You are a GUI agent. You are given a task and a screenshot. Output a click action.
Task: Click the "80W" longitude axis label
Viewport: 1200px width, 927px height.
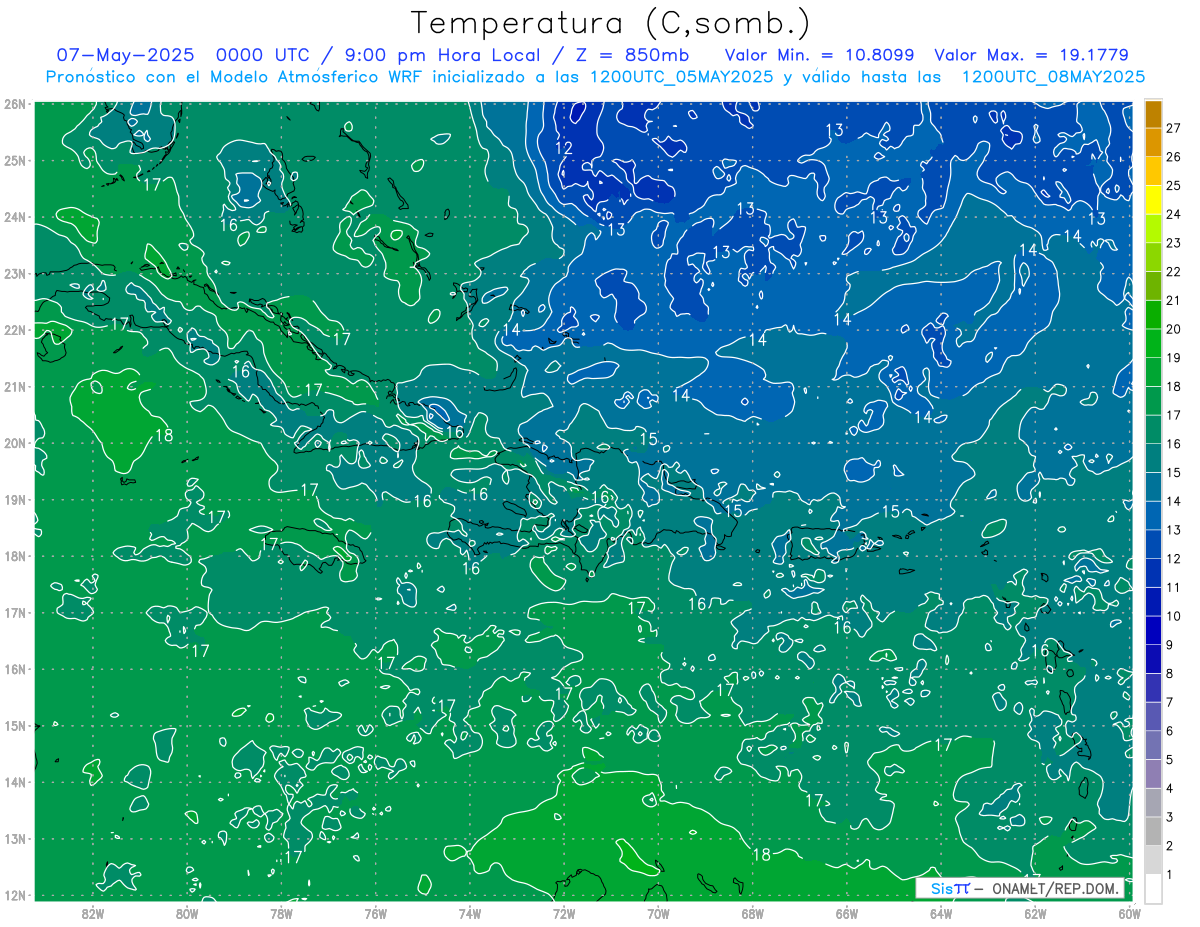tap(187, 912)
